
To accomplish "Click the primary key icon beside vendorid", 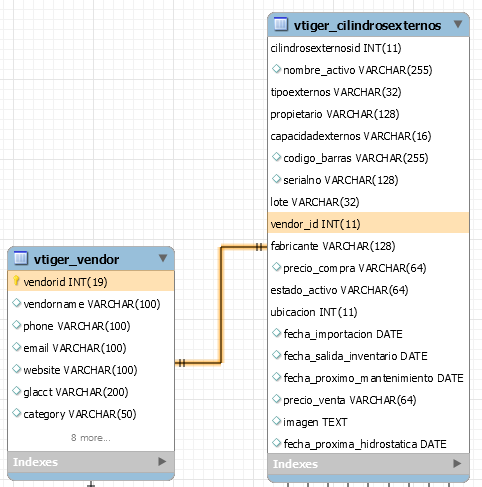I will point(16,281).
